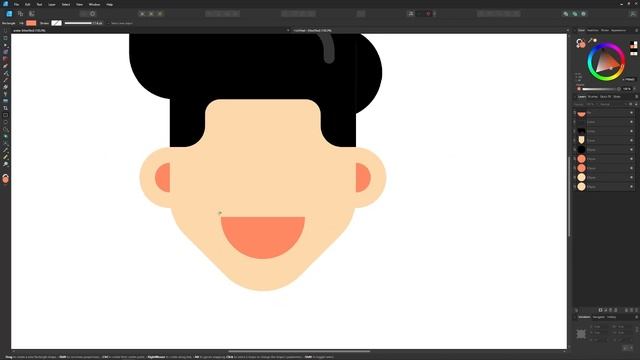Click the stroke width slider in context toolbar
The width and height of the screenshot is (640, 360).
pos(78,23)
